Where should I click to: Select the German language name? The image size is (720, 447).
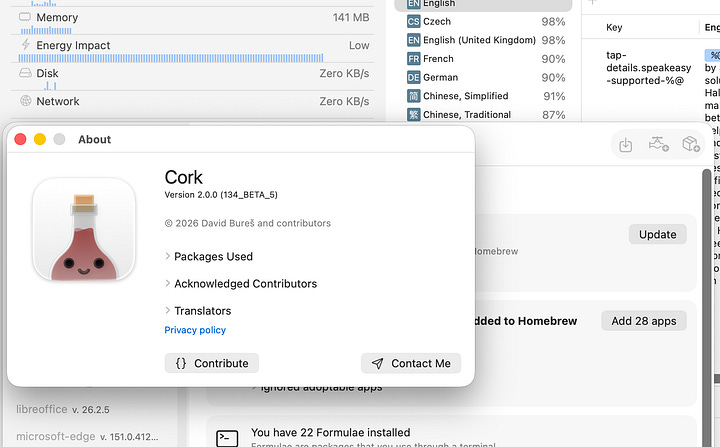click(x=440, y=77)
